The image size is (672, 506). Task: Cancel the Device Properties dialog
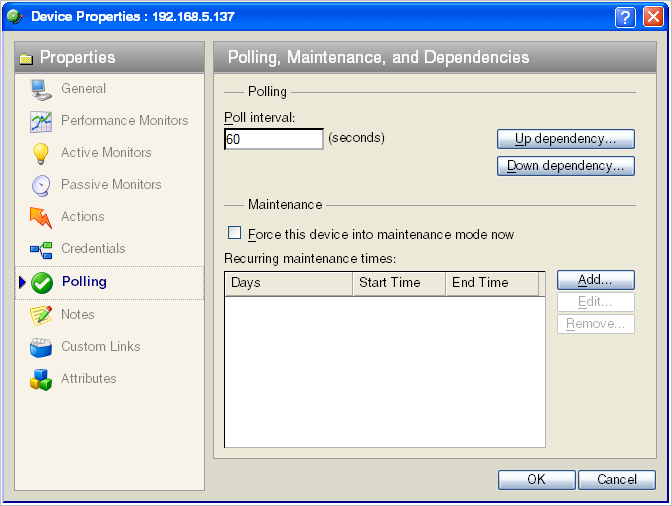617,479
